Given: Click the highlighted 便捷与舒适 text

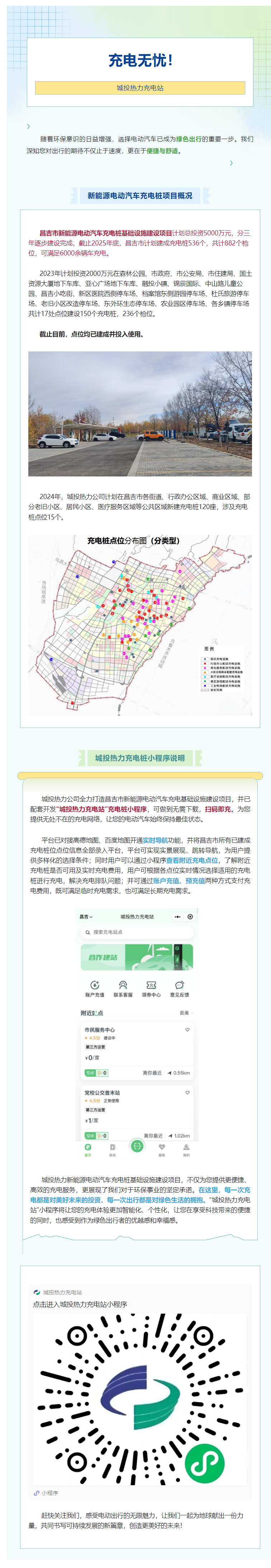Looking at the screenshot, I should (163, 151).
